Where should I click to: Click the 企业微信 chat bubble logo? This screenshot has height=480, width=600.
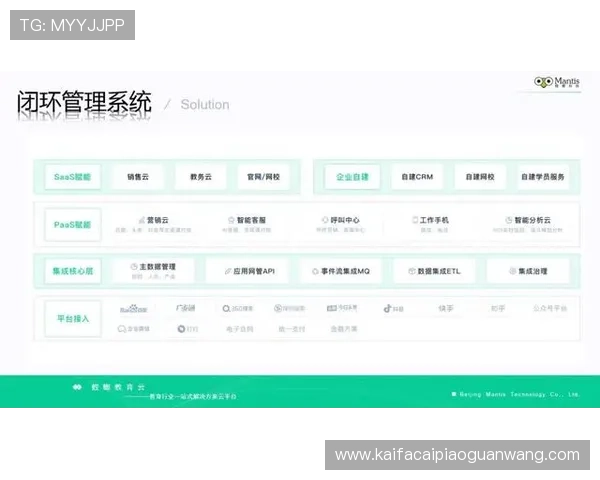point(122,329)
